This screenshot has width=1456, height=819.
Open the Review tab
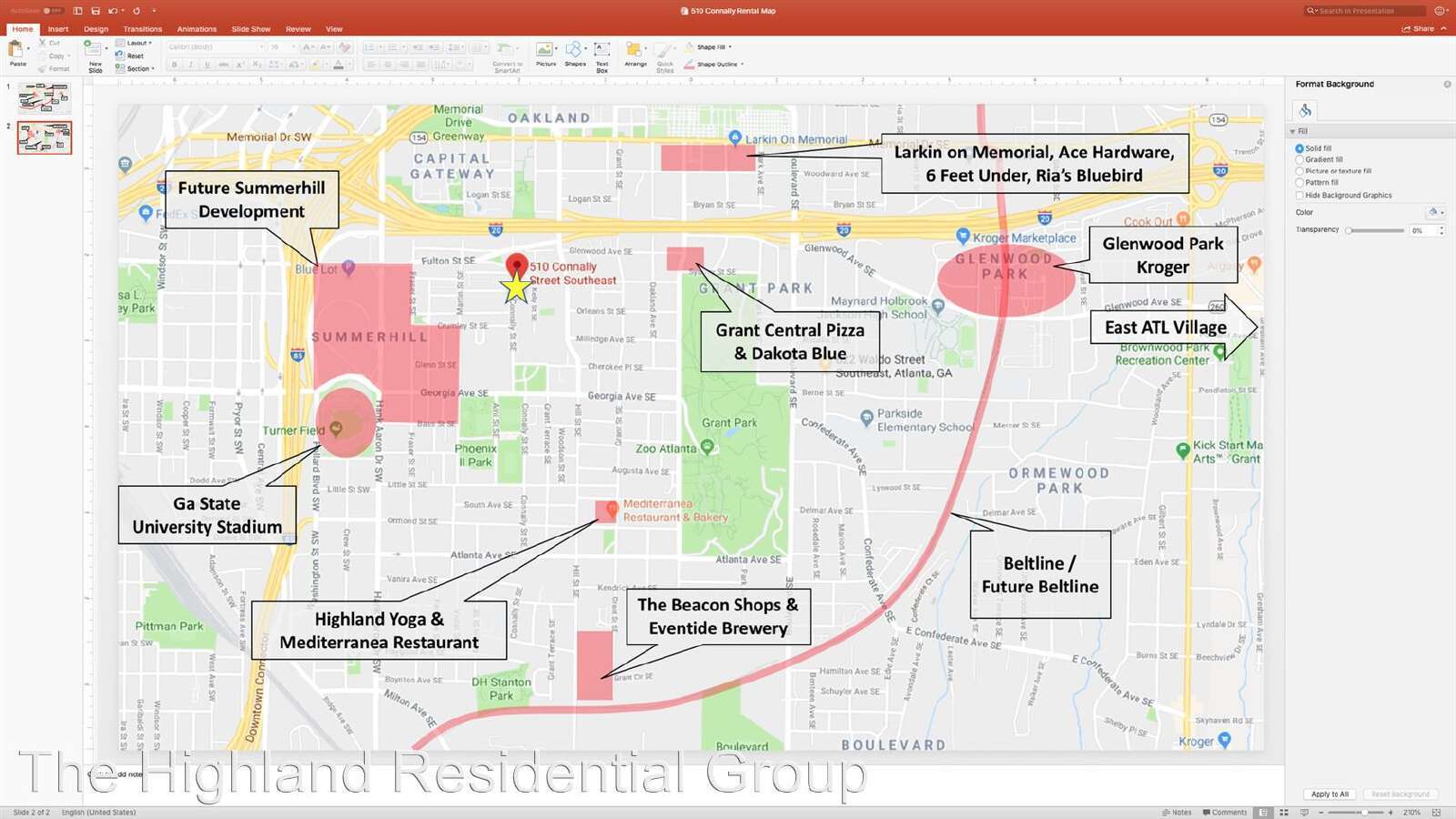tap(298, 29)
